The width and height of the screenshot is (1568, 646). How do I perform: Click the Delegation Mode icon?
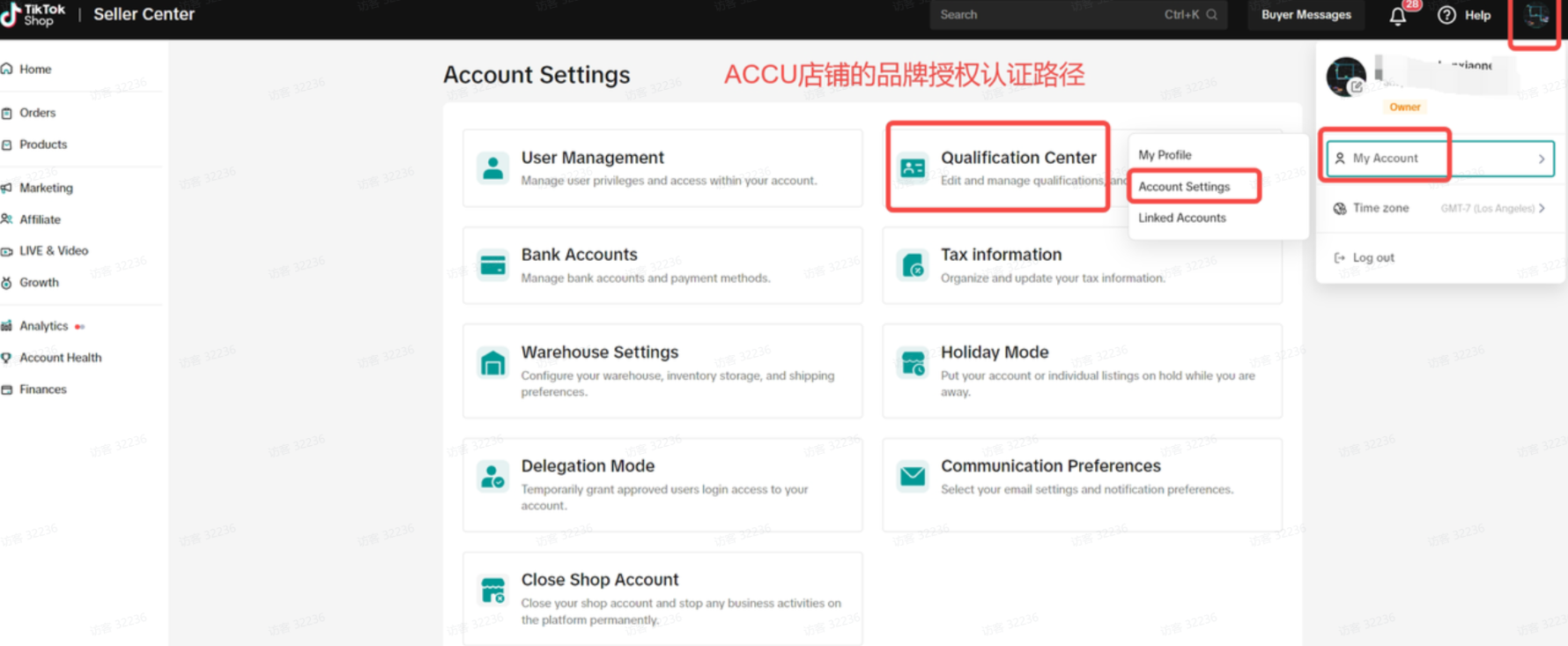492,476
